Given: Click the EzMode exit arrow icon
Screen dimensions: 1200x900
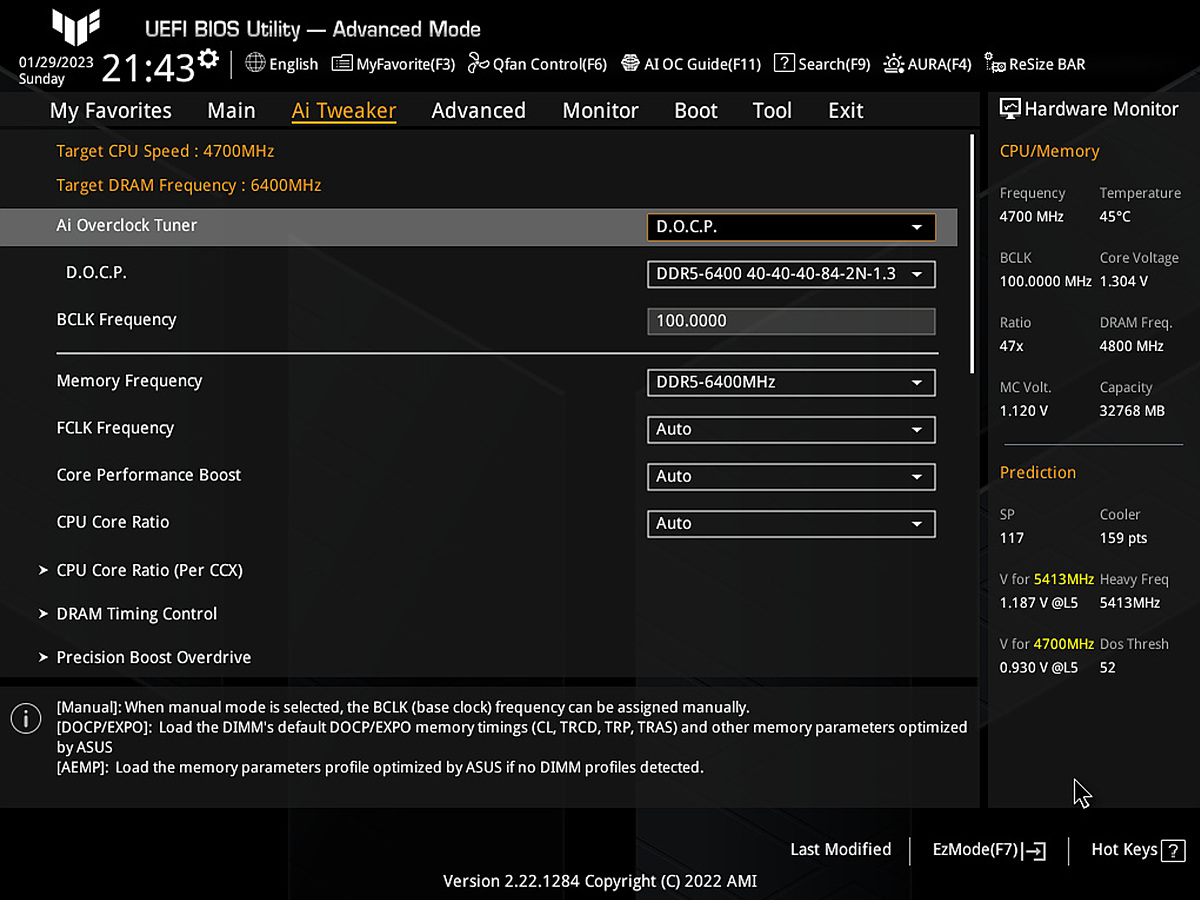Looking at the screenshot, I should pyautogui.click(x=1035, y=851).
